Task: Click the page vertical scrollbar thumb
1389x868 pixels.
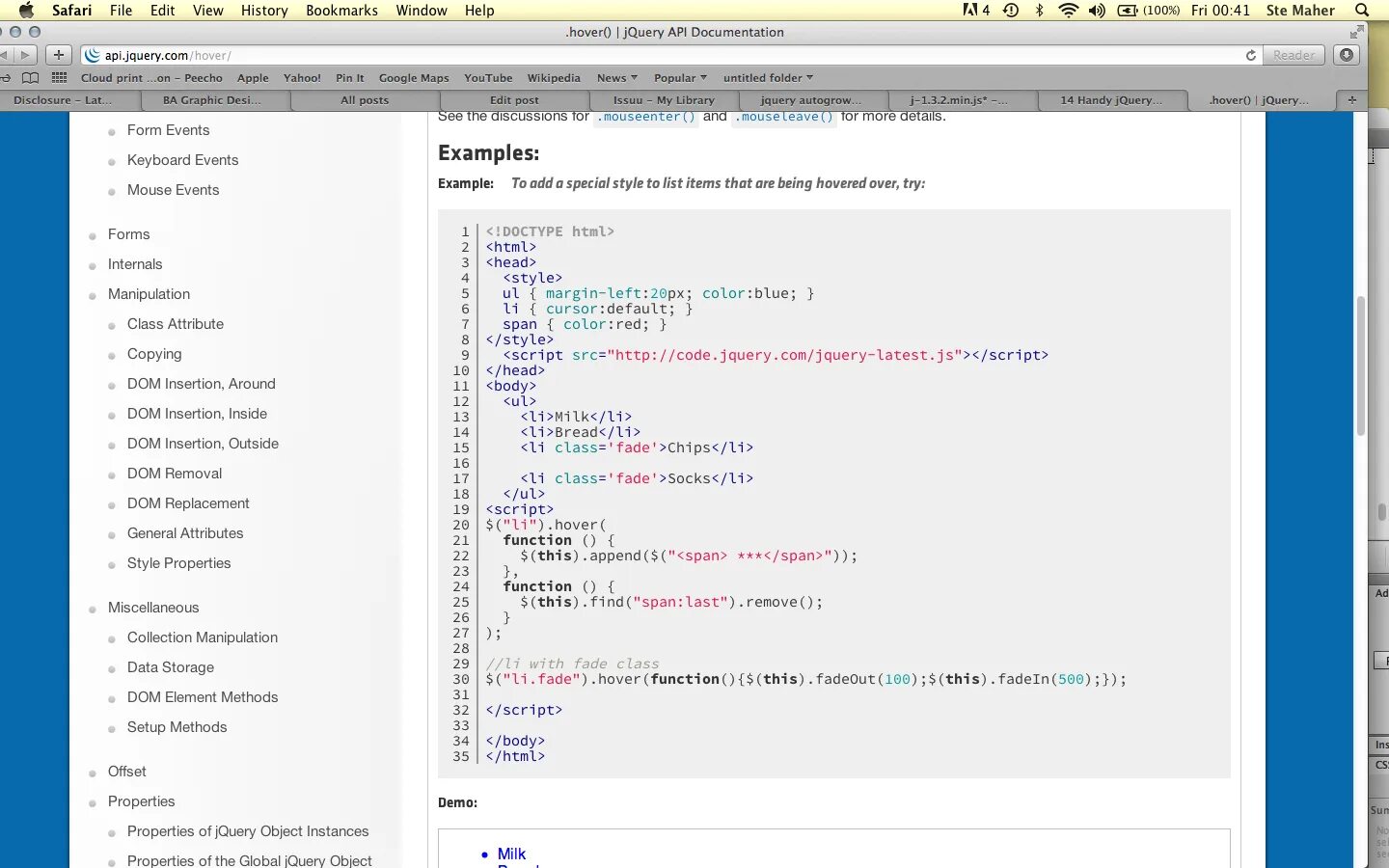Action: pos(1360,366)
